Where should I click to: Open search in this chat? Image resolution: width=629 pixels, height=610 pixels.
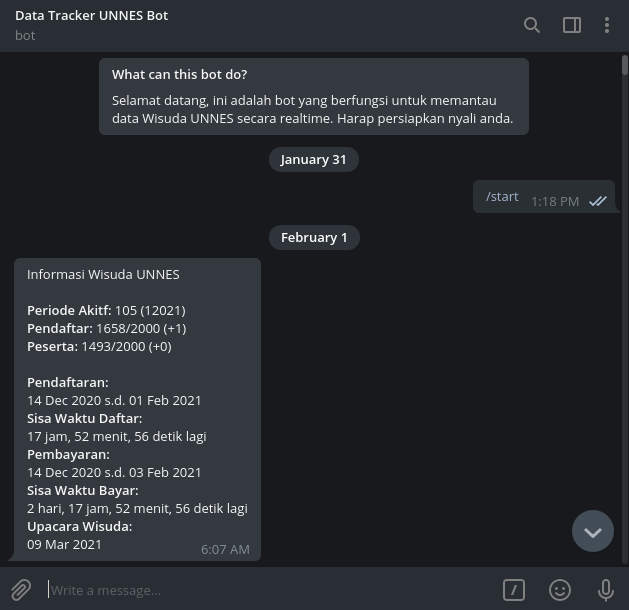click(x=532, y=25)
